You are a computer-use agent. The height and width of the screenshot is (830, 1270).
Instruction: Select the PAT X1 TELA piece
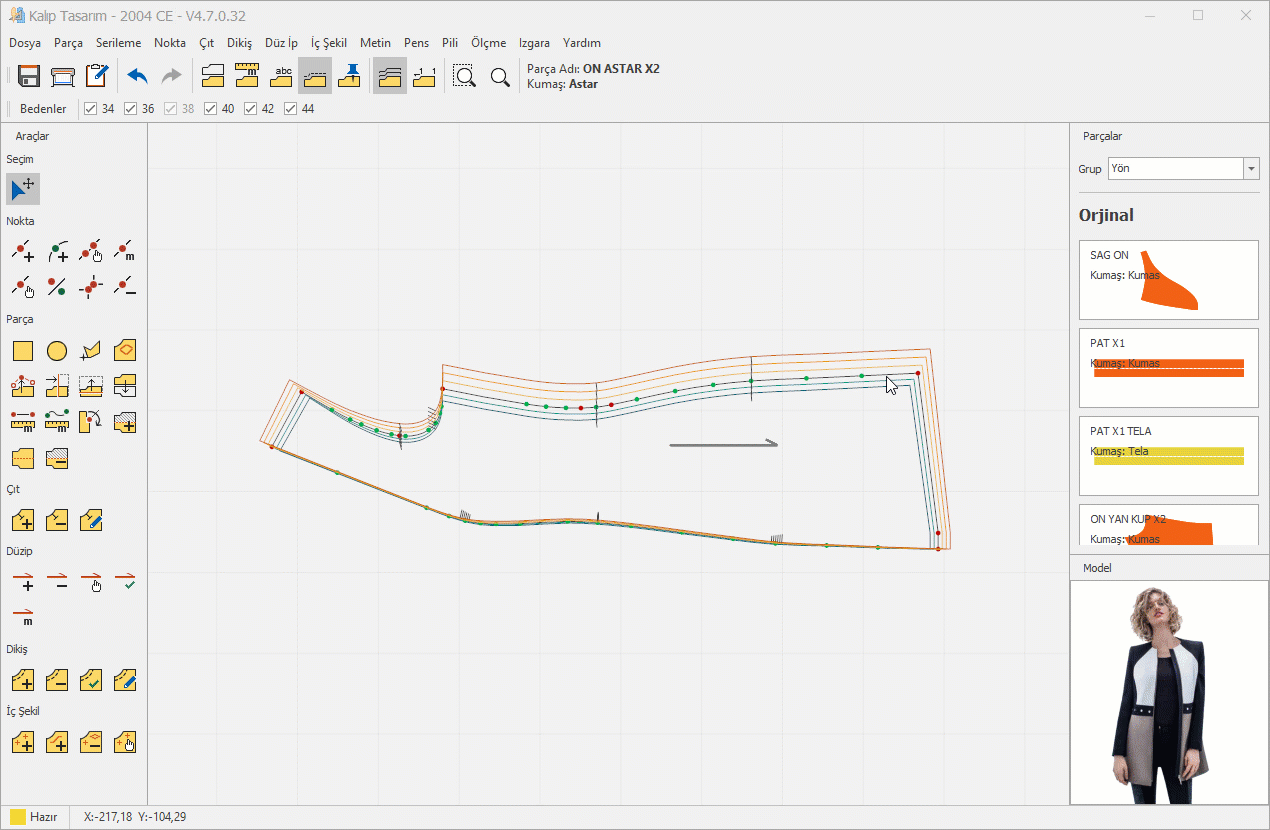tap(1168, 456)
